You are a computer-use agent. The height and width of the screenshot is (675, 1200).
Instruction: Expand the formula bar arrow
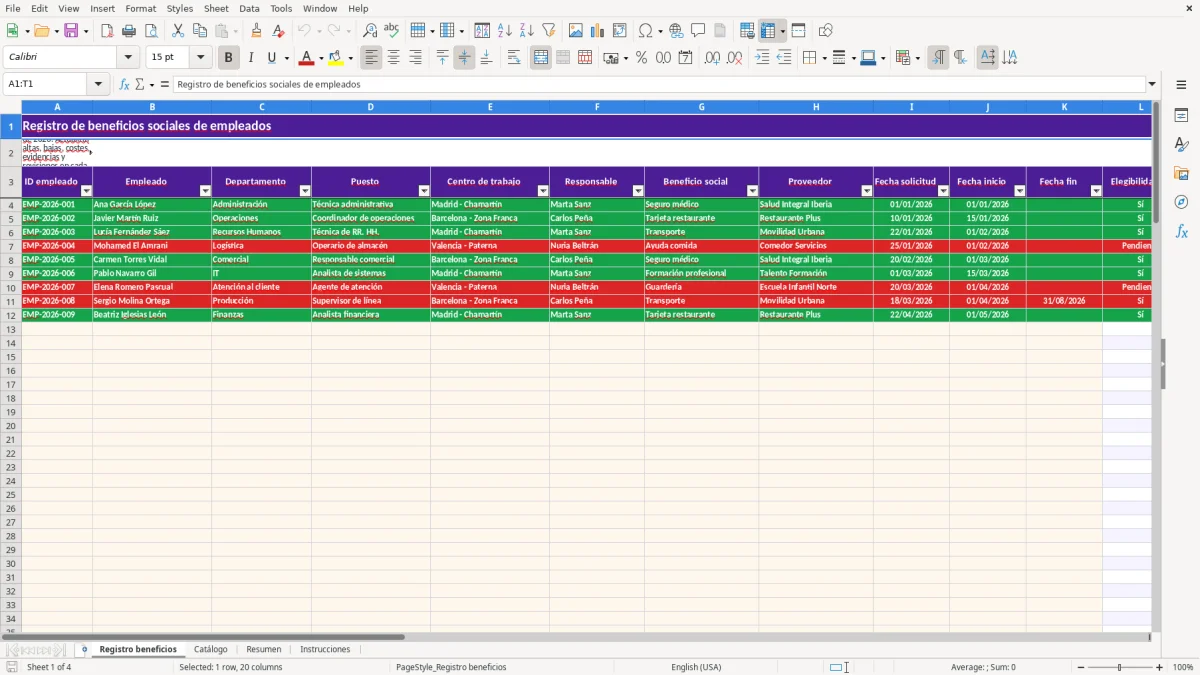[x=1152, y=84]
